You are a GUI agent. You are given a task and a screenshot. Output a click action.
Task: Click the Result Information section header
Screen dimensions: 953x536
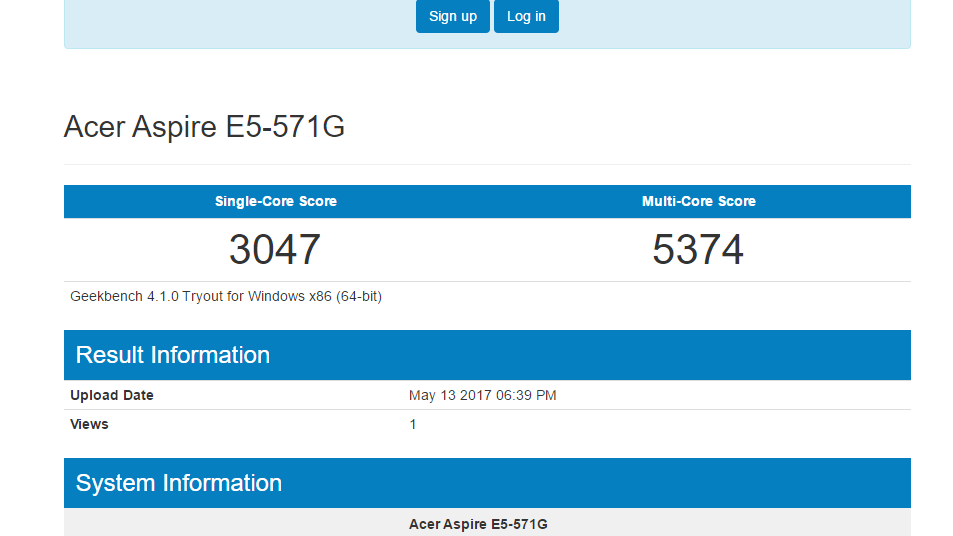pyautogui.click(x=487, y=355)
